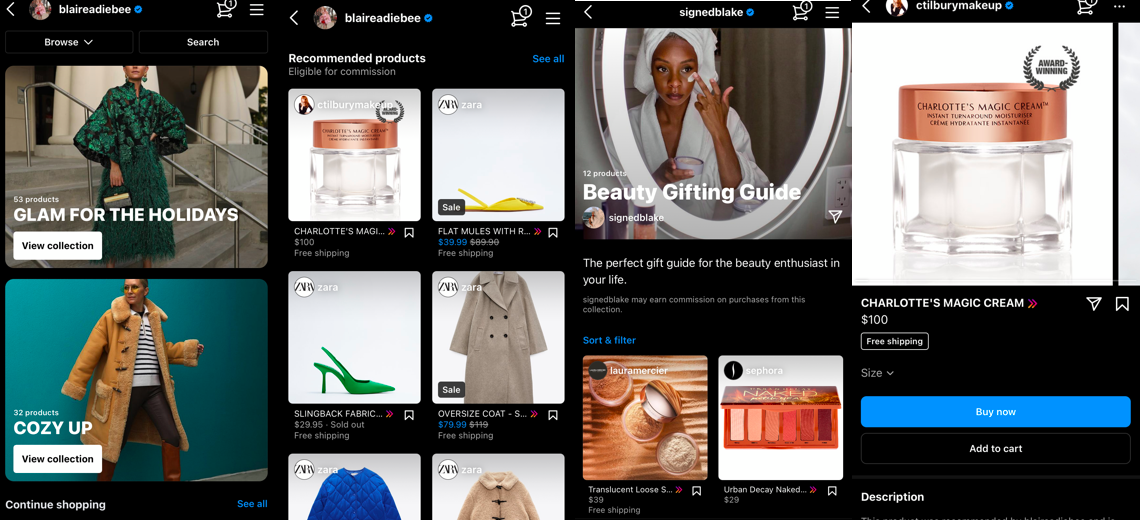Open hamburger menu on signedblake screen

[x=832, y=12]
